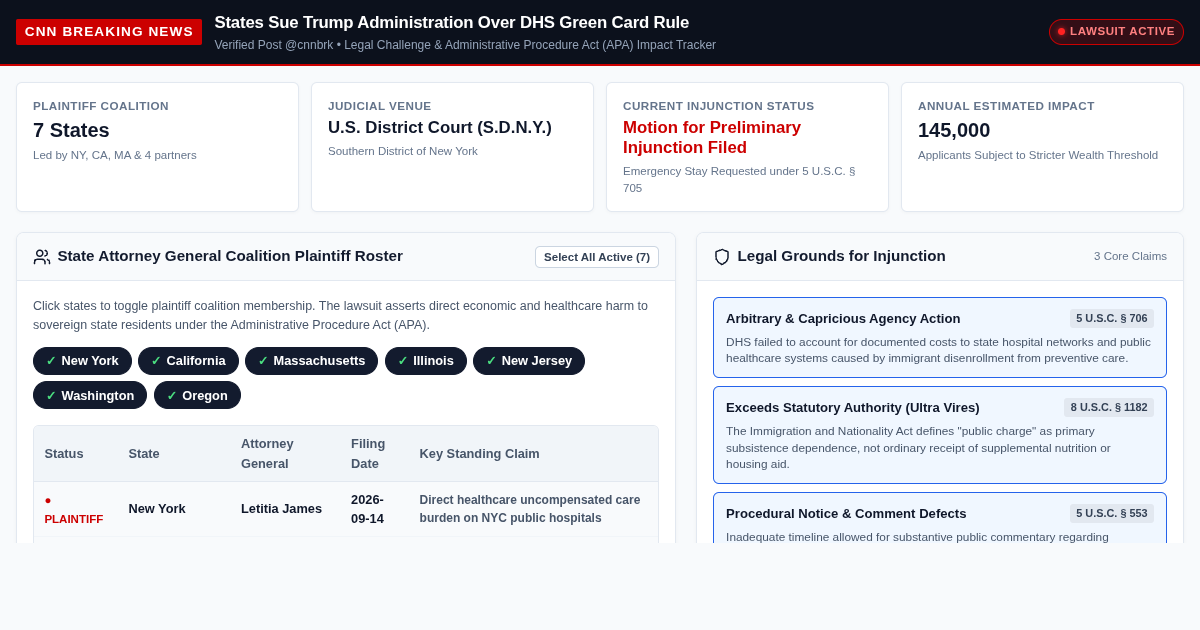Click the Lawsuit Active status badge
Screen dimensions: 1200x630
pos(1116,32)
